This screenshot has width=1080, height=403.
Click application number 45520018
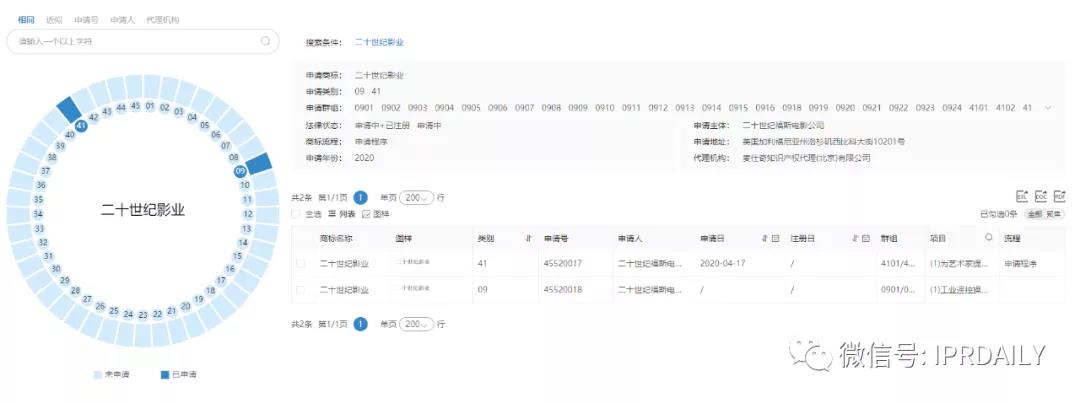563,290
